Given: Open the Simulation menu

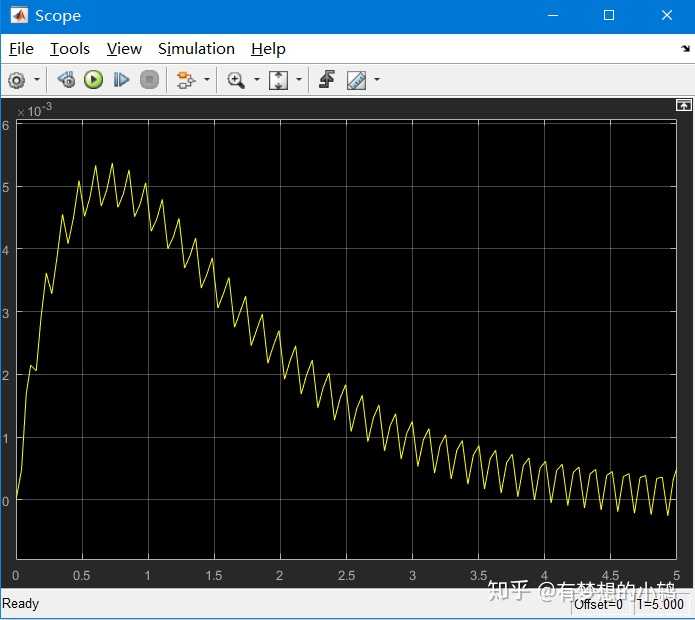Looking at the screenshot, I should (x=196, y=49).
